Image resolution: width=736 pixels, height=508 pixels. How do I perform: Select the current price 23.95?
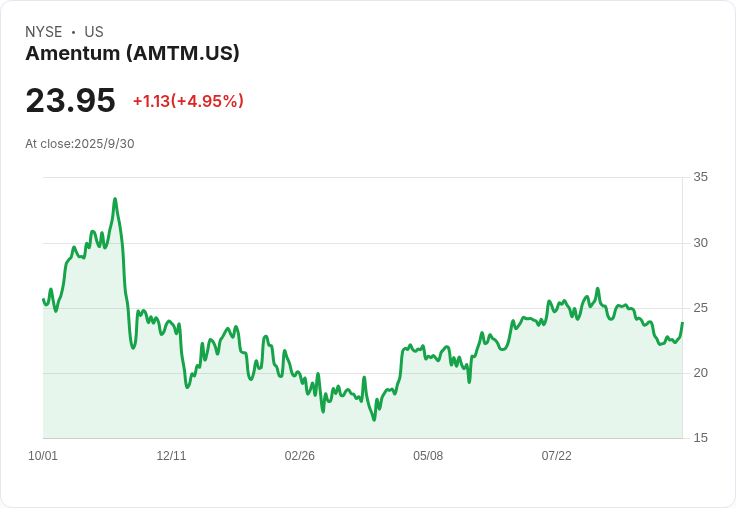(x=70, y=101)
